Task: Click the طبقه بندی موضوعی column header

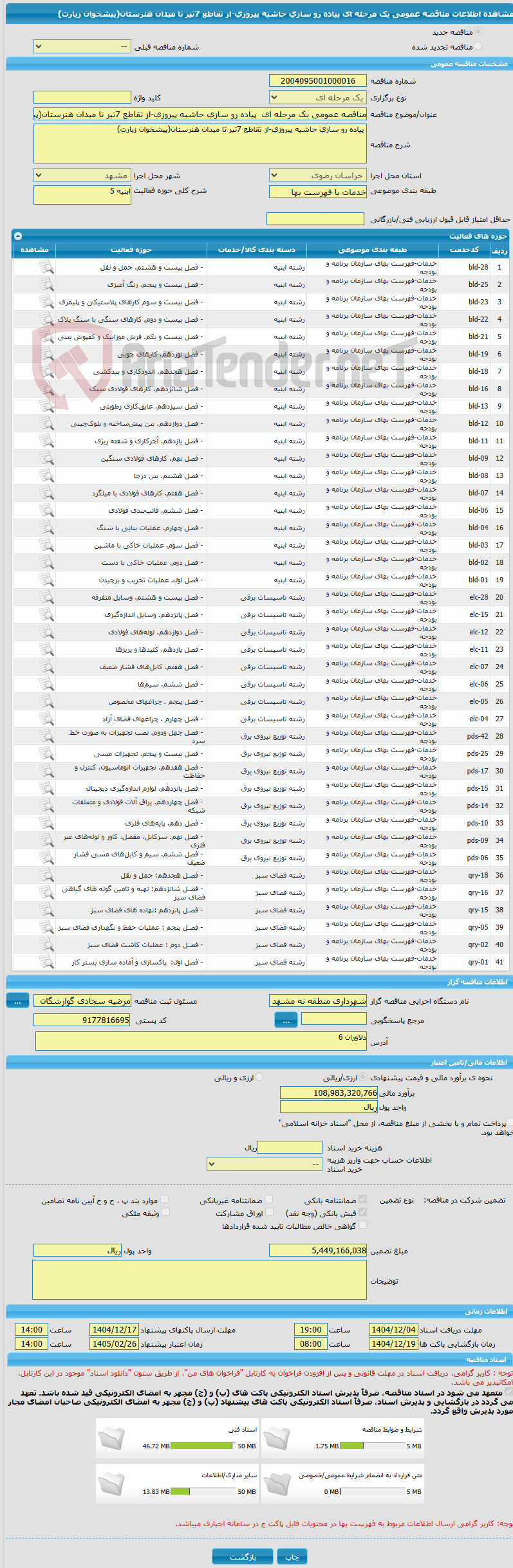Action: pyautogui.click(x=373, y=250)
